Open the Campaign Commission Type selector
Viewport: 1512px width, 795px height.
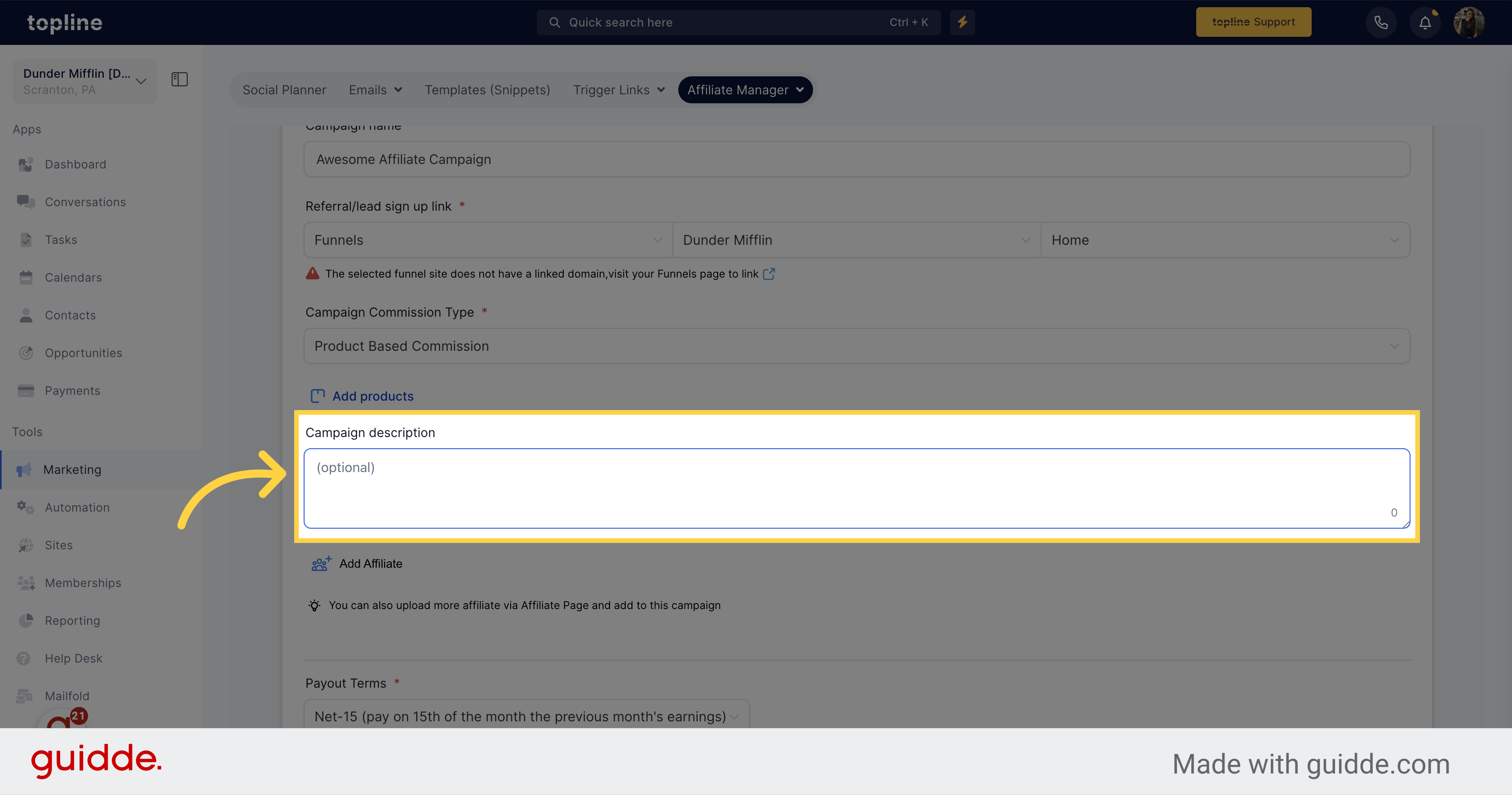pyautogui.click(x=857, y=346)
